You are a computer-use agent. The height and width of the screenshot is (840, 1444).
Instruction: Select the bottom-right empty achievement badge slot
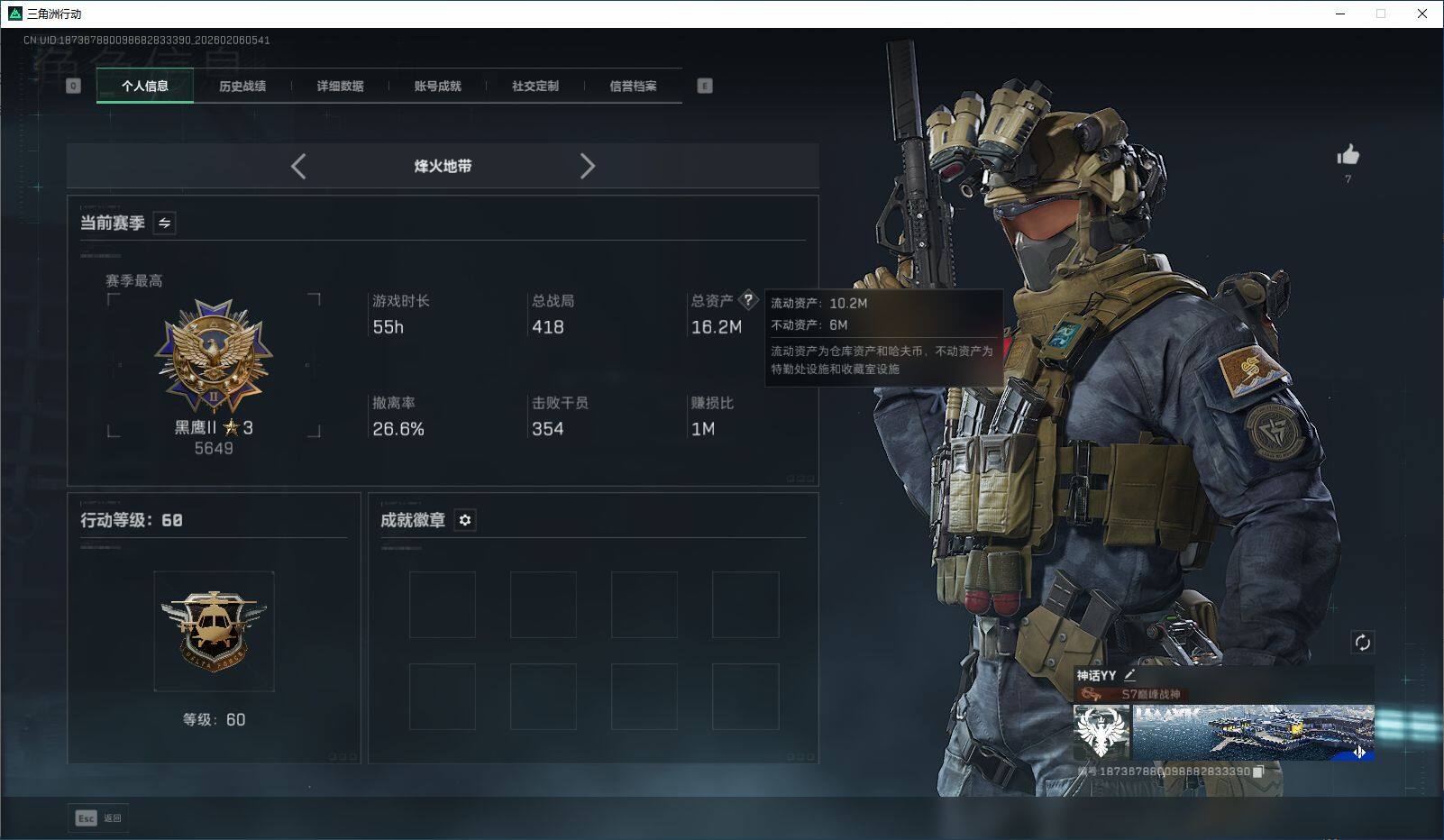[x=745, y=697]
